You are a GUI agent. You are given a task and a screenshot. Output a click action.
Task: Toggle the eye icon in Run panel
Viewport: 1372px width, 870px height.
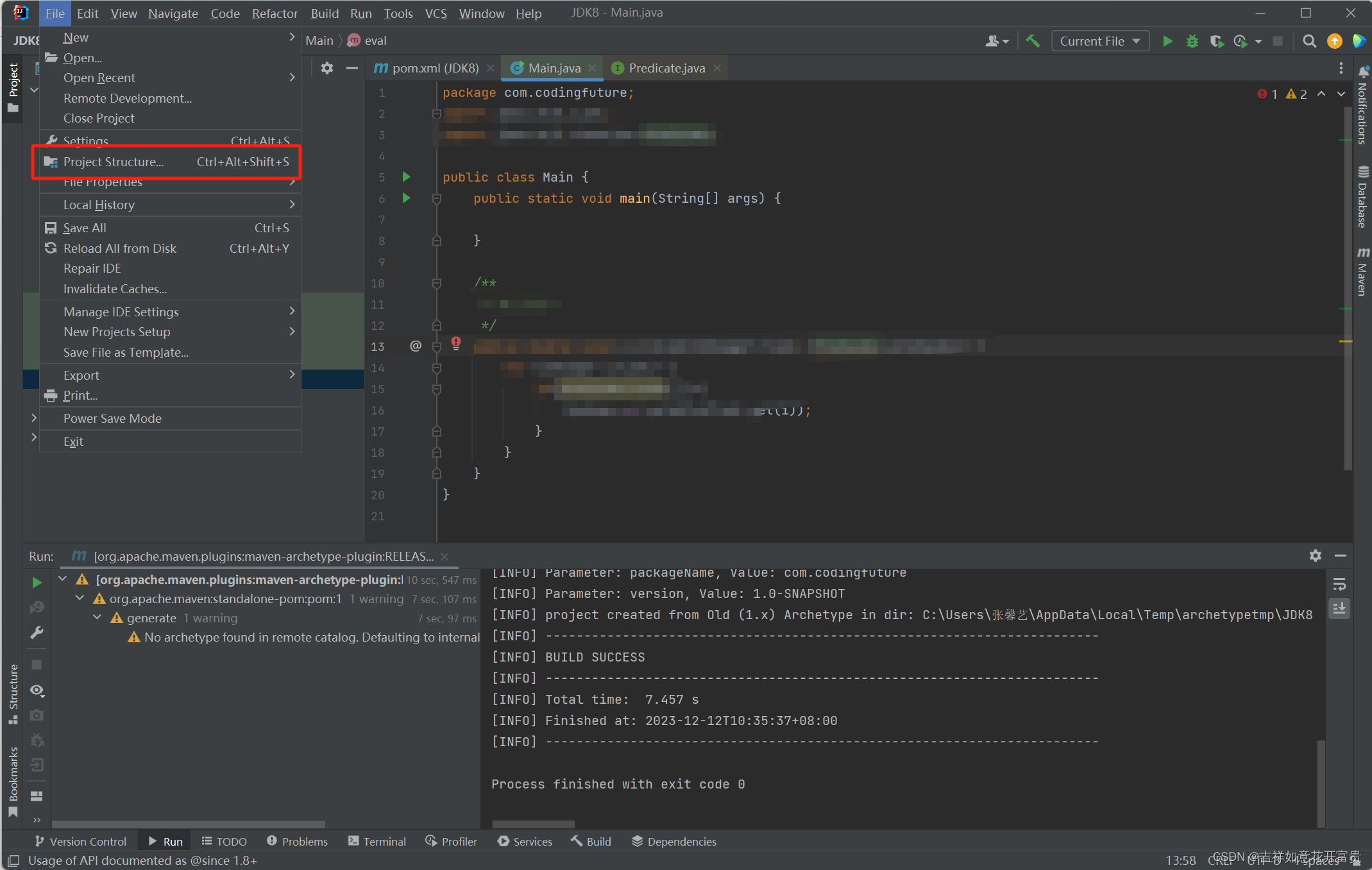(x=37, y=690)
